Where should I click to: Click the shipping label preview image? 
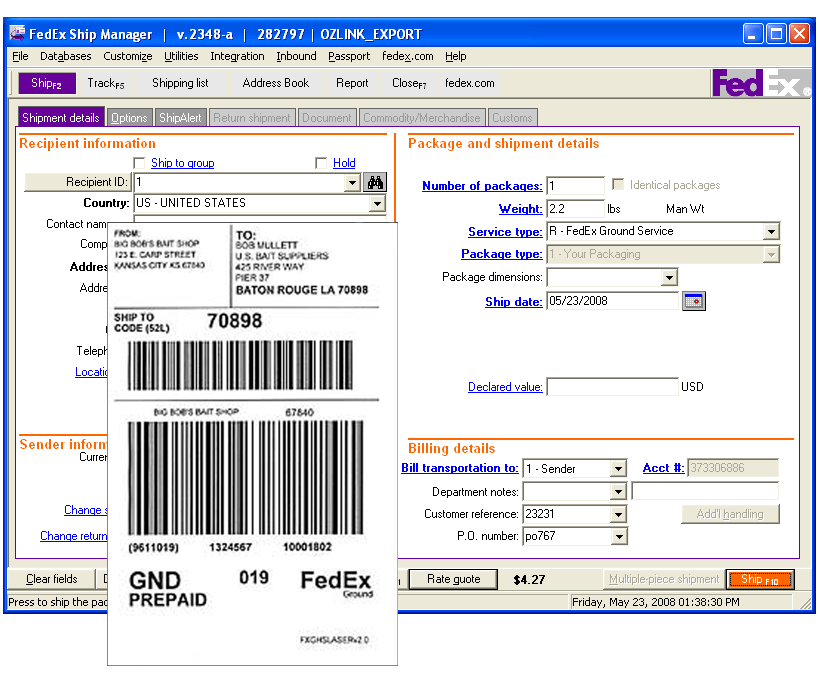point(253,444)
